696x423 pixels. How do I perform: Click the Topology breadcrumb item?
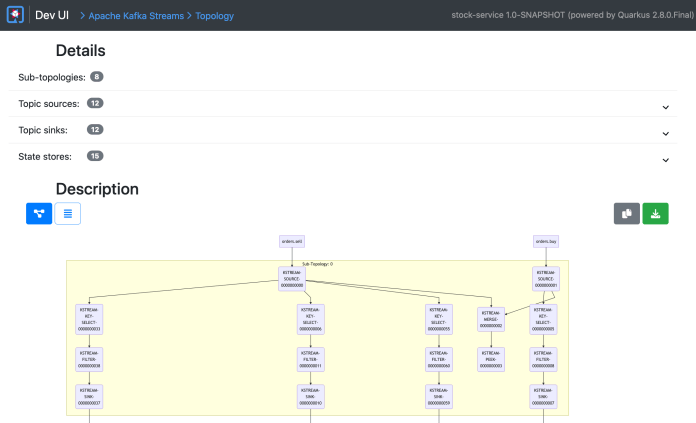214,16
